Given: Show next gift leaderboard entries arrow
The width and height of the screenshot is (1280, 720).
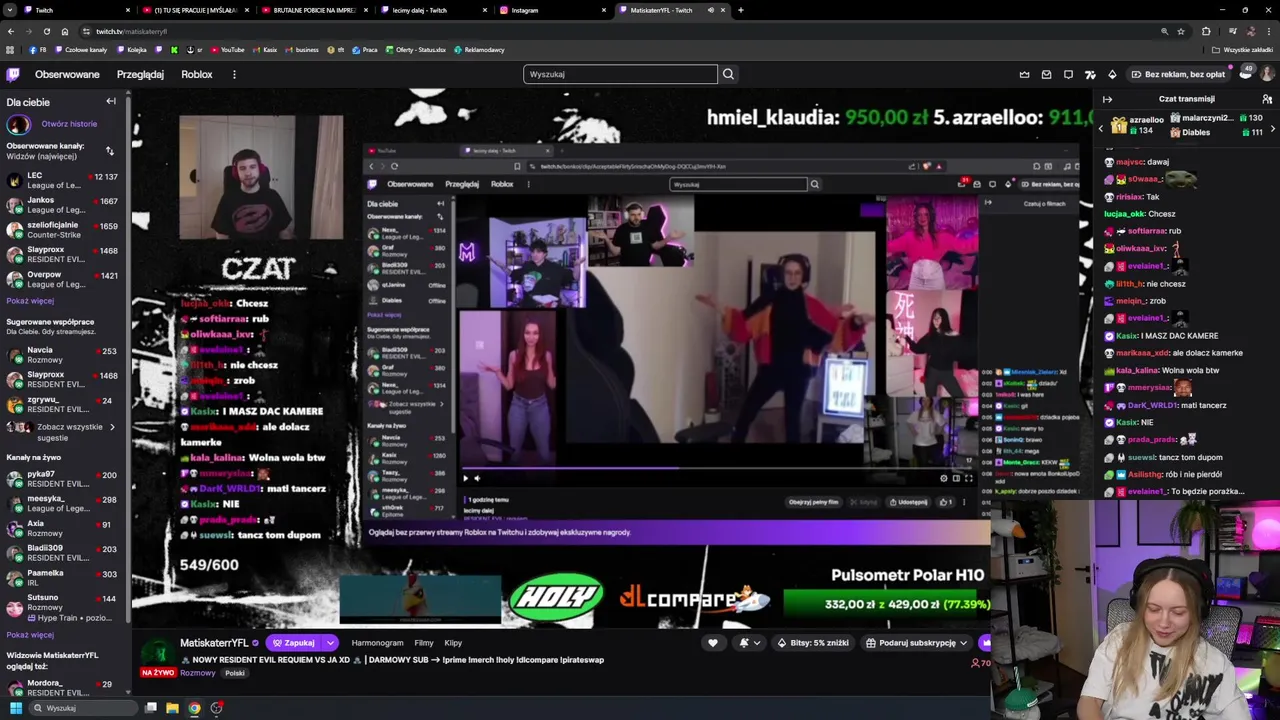Looking at the screenshot, I should tap(1272, 128).
